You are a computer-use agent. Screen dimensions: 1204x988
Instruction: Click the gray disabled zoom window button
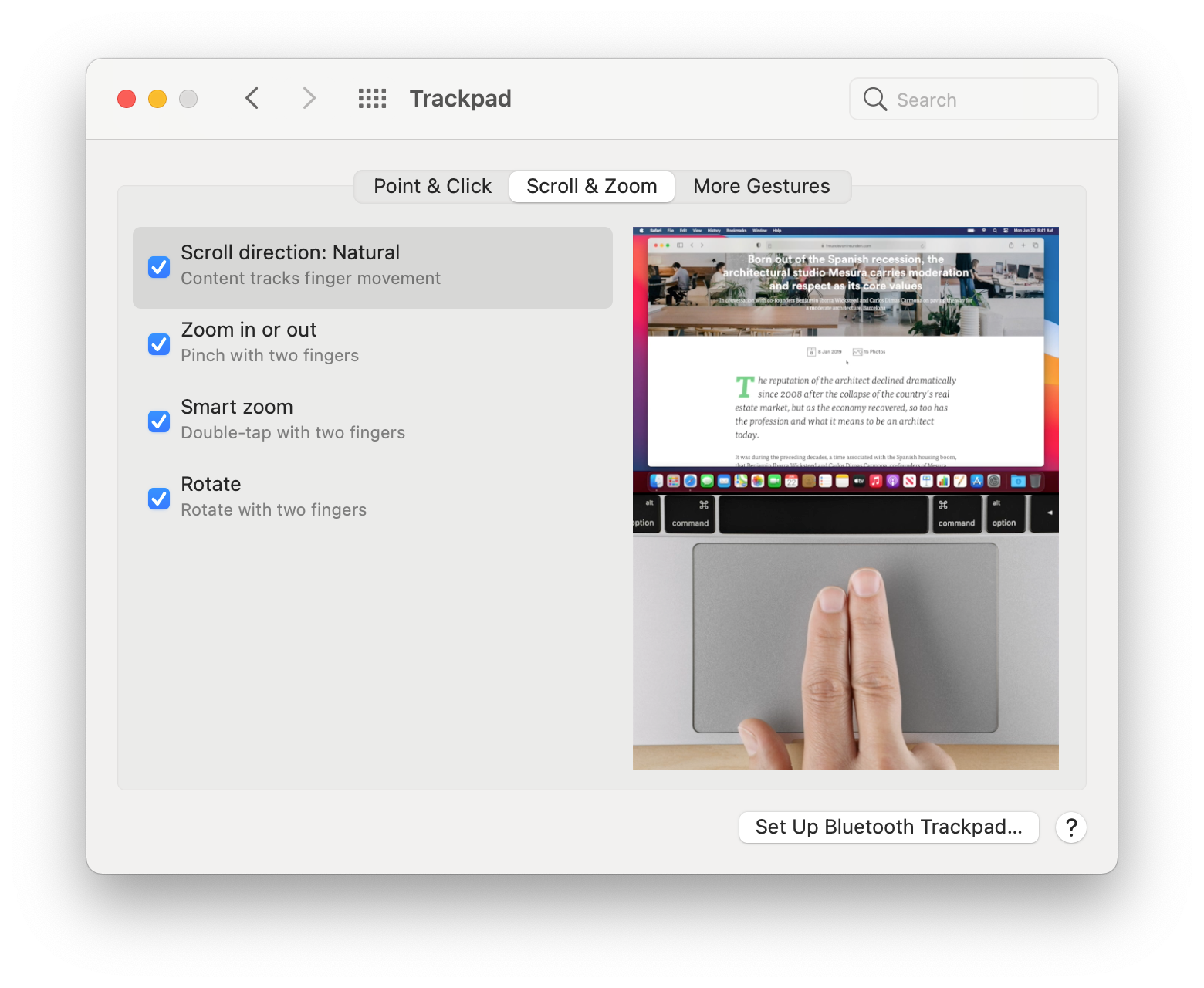point(188,99)
